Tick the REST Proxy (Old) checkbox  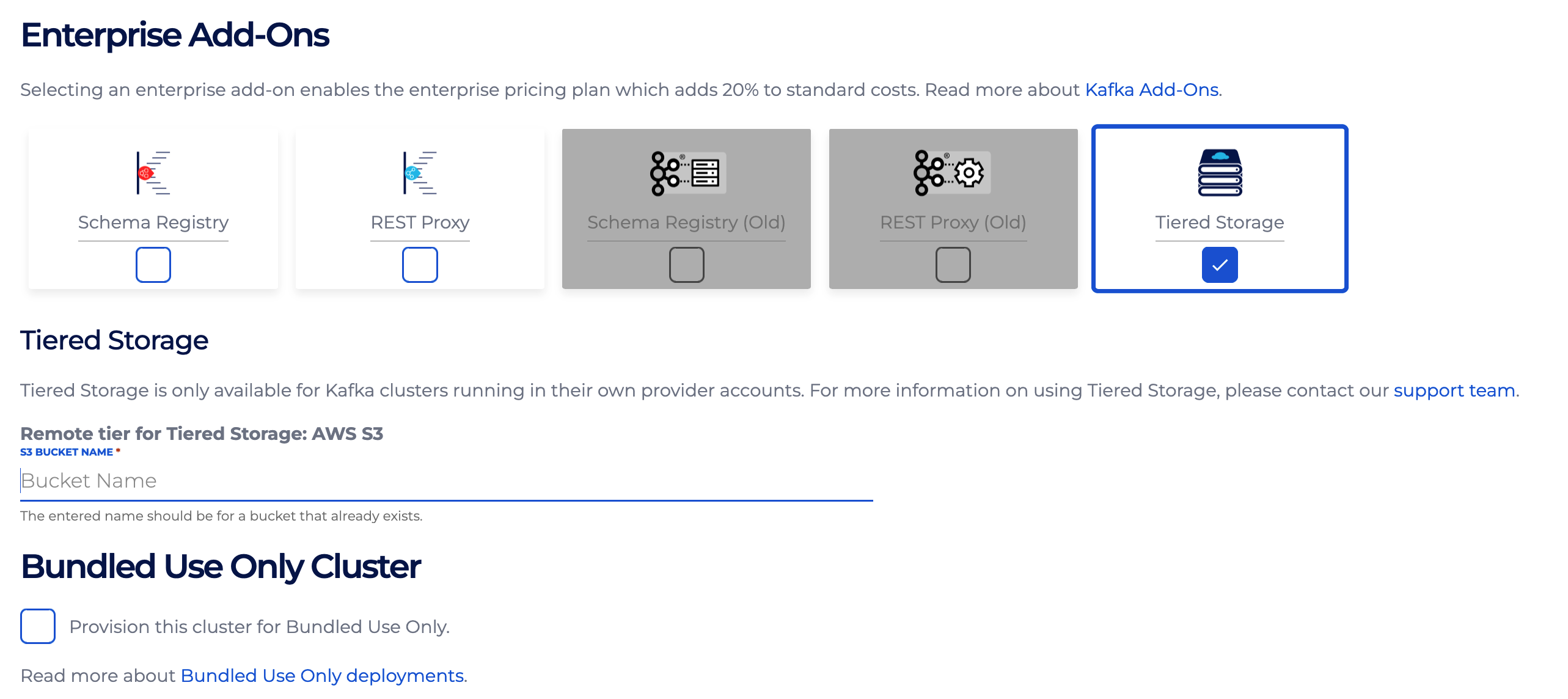pos(953,265)
